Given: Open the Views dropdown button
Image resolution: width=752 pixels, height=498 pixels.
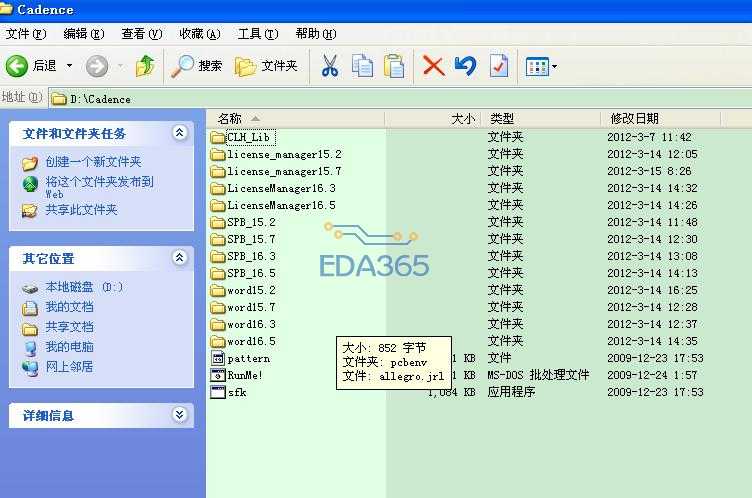Looking at the screenshot, I should click(x=541, y=67).
